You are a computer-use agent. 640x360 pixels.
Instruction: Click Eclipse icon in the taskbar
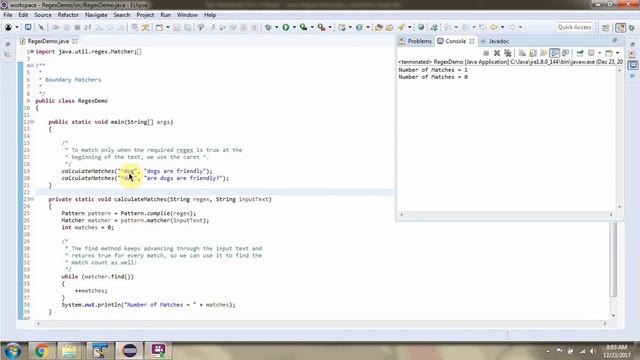(129, 351)
